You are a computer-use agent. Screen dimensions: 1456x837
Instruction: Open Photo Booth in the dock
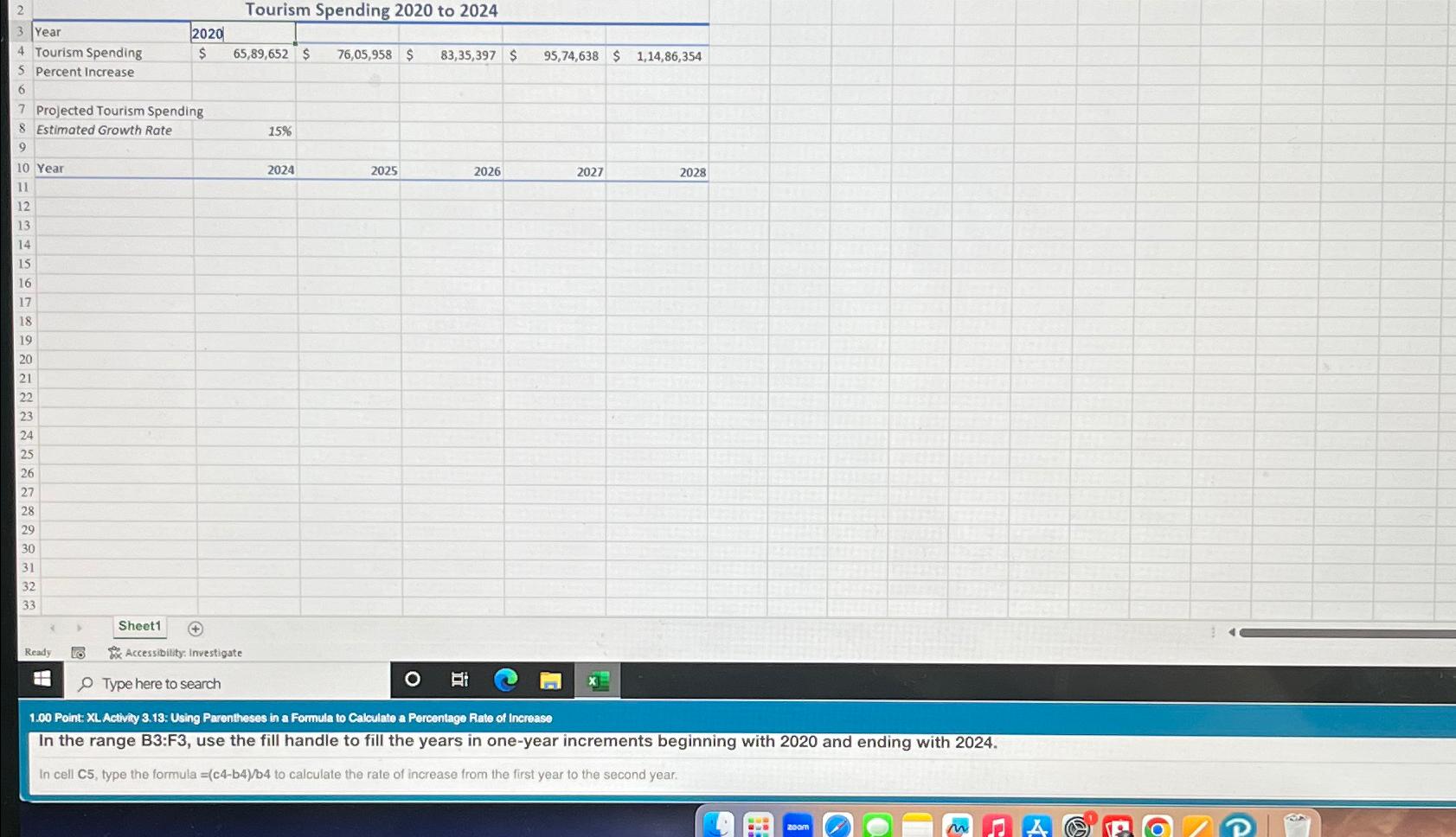tap(1117, 826)
